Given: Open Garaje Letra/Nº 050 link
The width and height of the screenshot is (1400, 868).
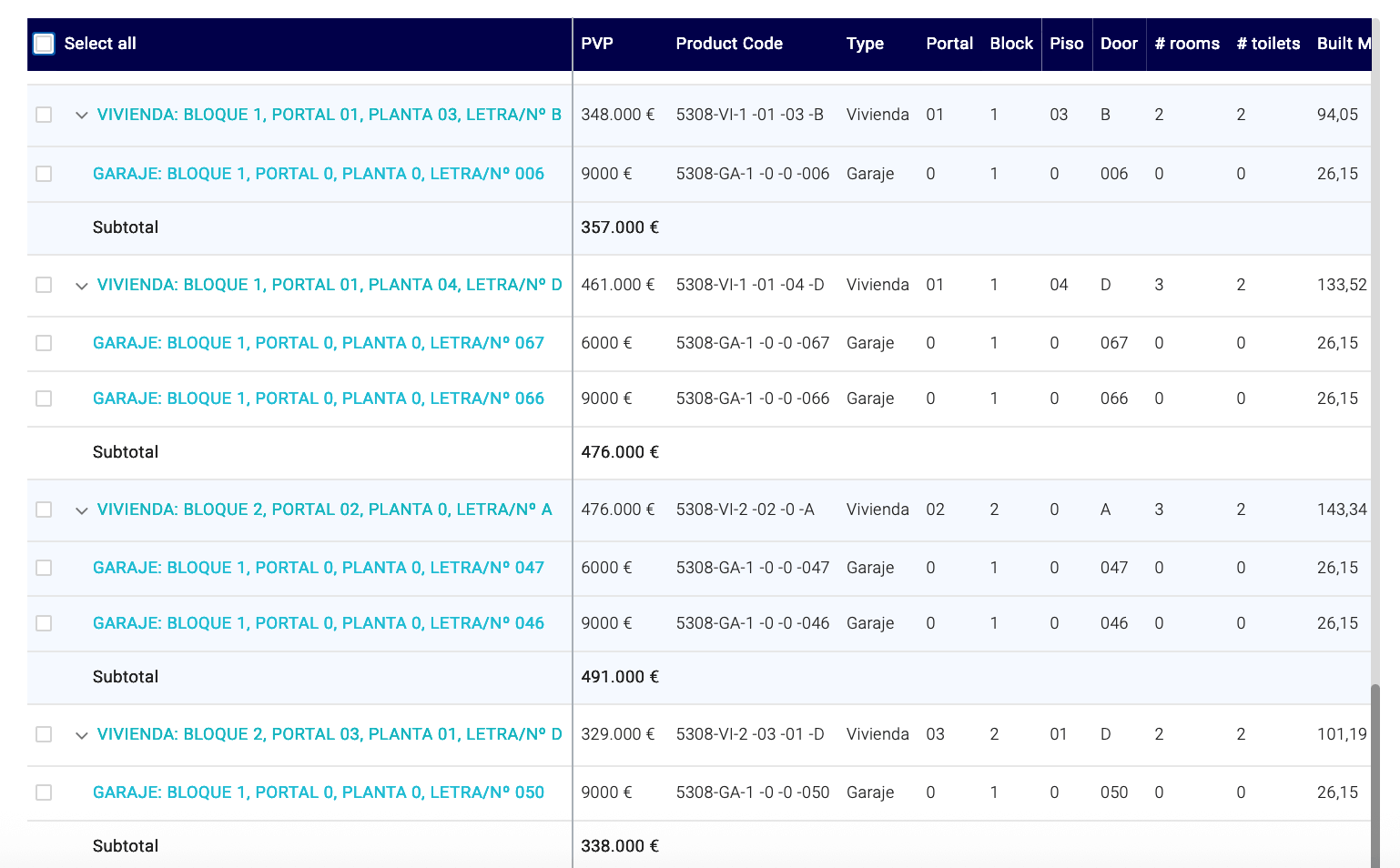Looking at the screenshot, I should click(319, 792).
